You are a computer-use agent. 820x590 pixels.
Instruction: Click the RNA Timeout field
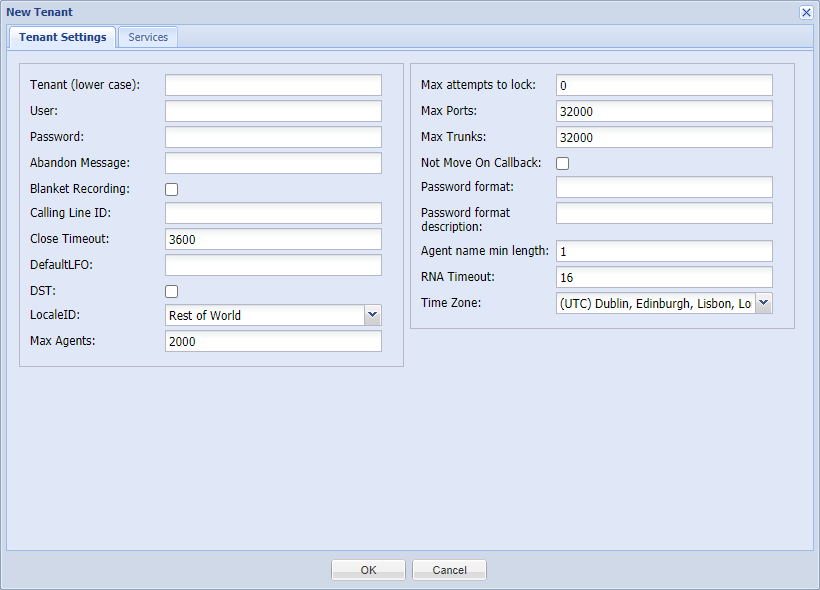click(x=664, y=277)
